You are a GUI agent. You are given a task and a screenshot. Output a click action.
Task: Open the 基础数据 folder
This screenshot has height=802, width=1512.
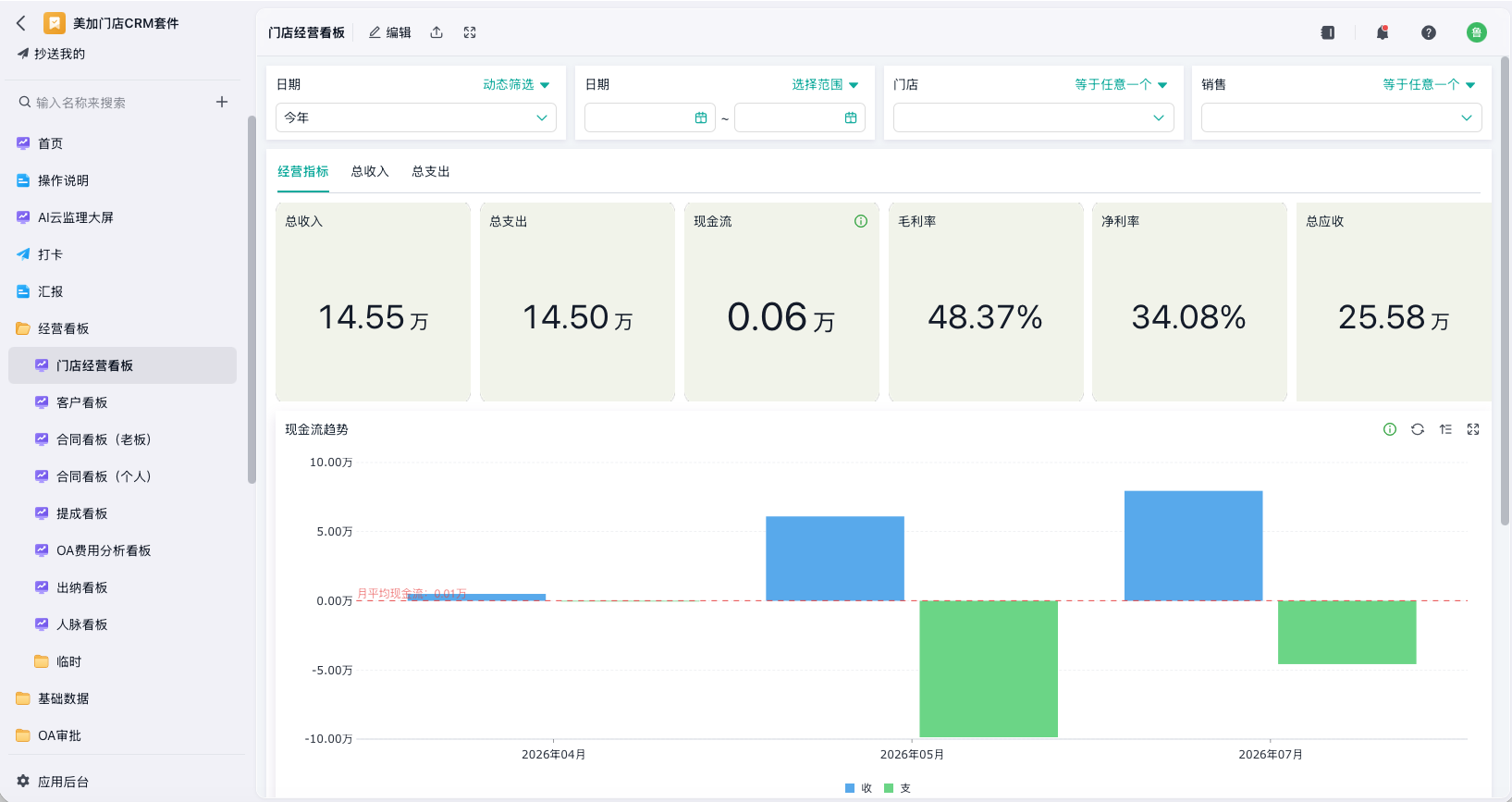(122, 698)
